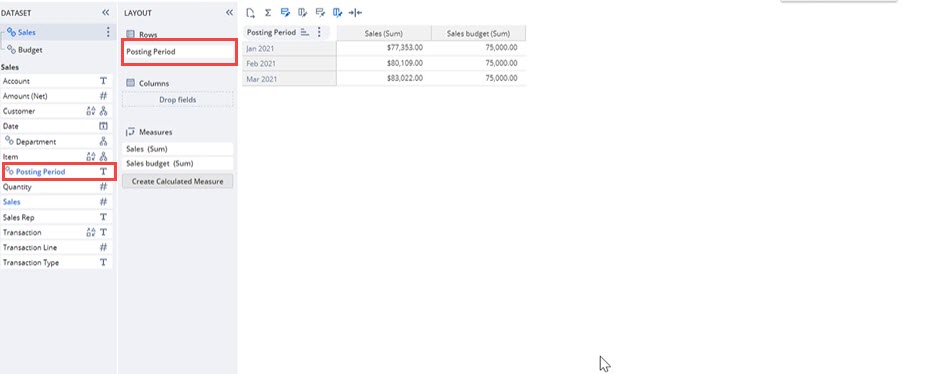This screenshot has height=374, width=933.
Task: Collapse the LAYOUT panel
Action: (230, 12)
